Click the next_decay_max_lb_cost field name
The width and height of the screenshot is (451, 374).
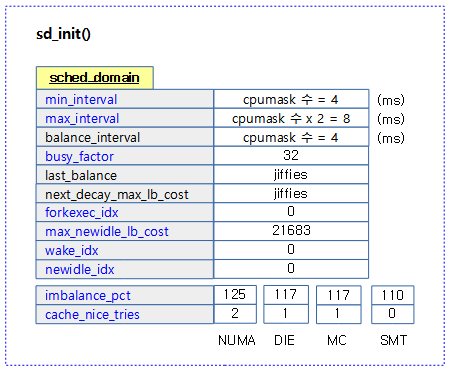coord(117,195)
